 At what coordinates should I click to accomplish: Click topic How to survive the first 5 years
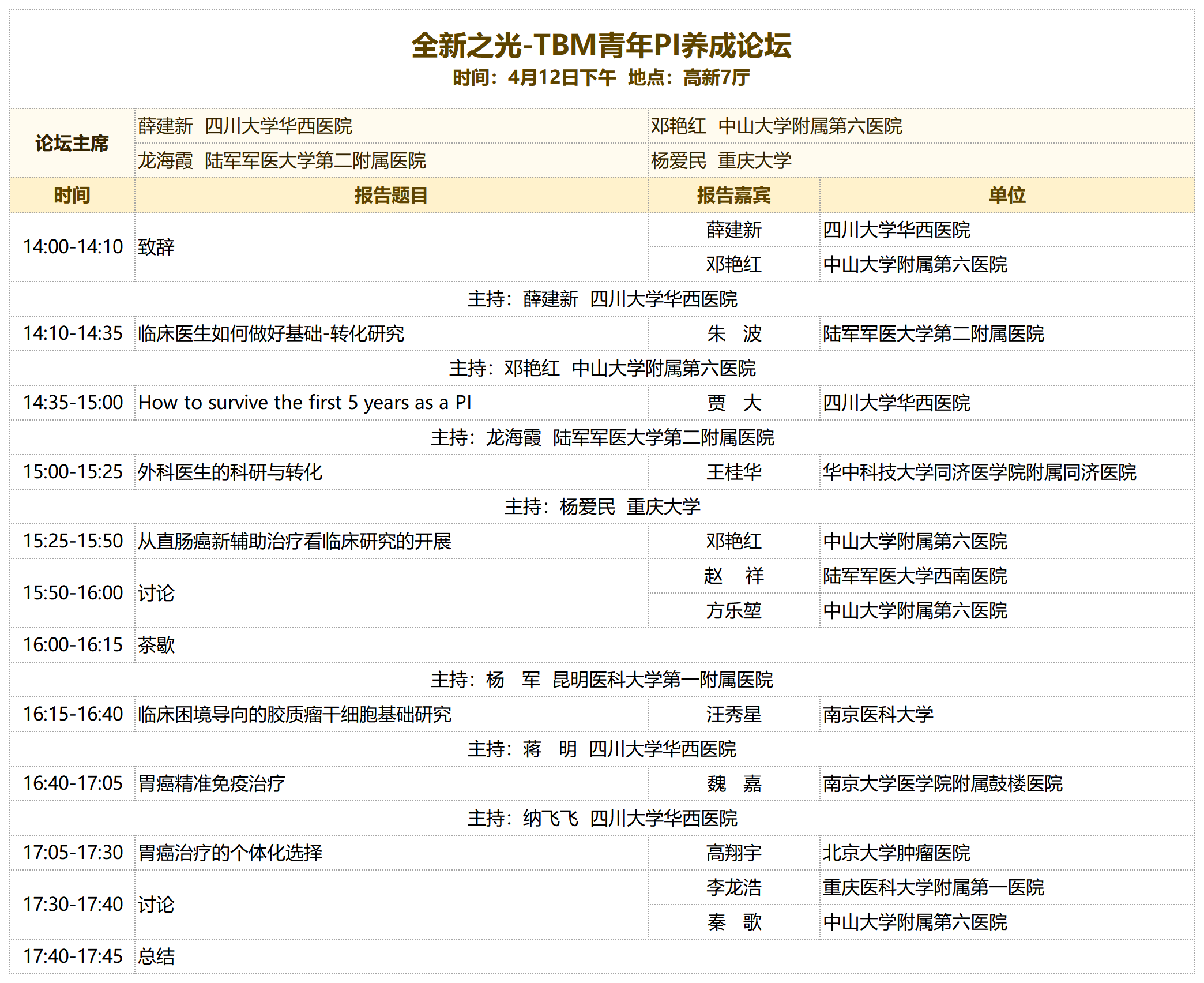305,403
